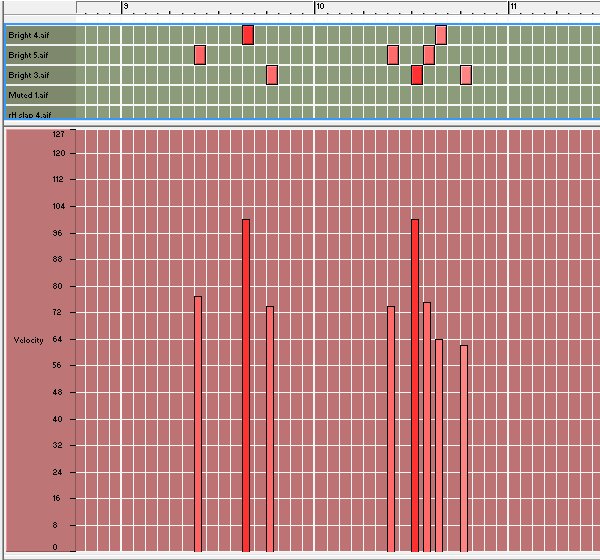Click bar 10 marker in the ruler
This screenshot has height=560, width=600.
pyautogui.click(x=320, y=7)
